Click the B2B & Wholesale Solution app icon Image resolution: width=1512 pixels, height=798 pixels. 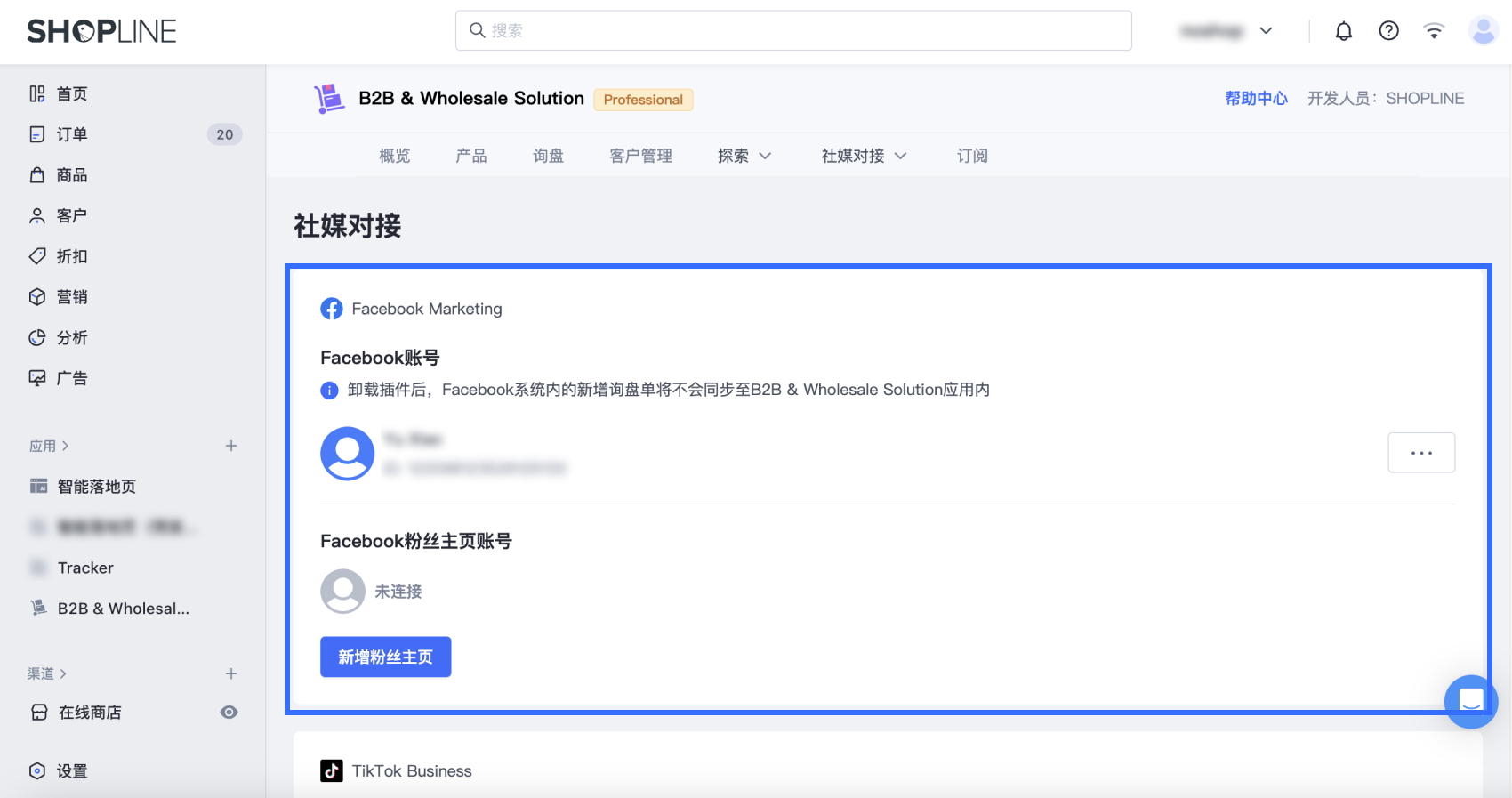pos(329,98)
